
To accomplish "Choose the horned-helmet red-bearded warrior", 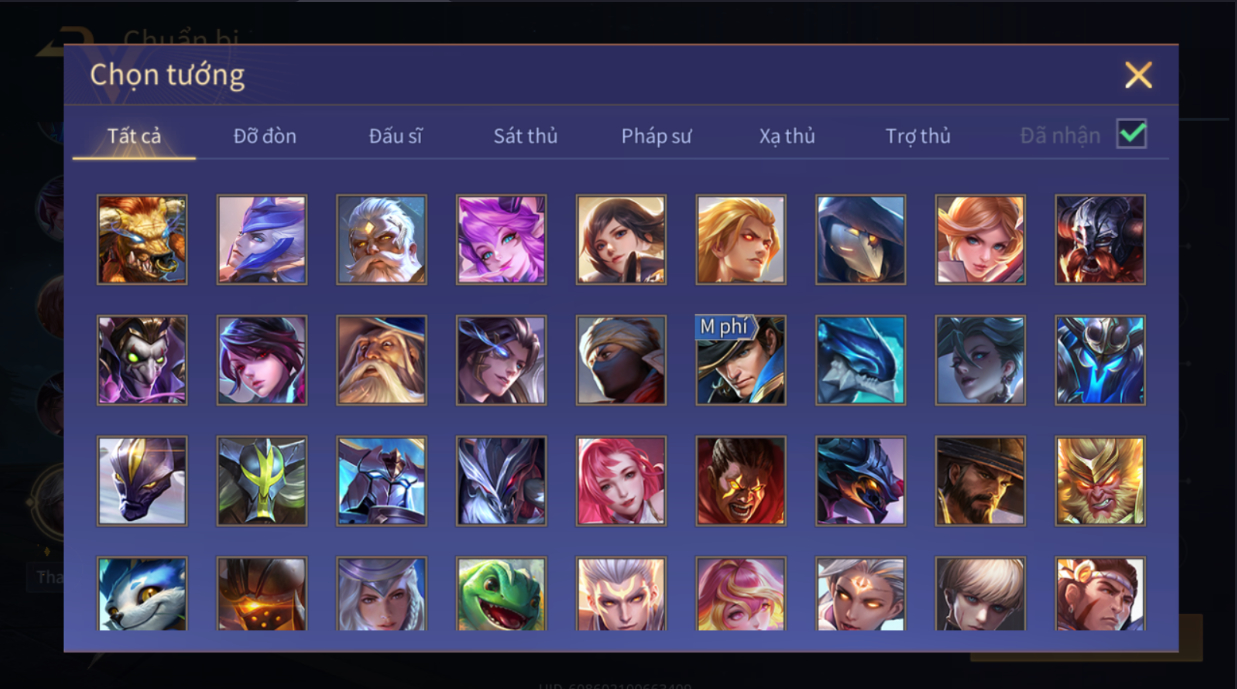I will (1100, 240).
